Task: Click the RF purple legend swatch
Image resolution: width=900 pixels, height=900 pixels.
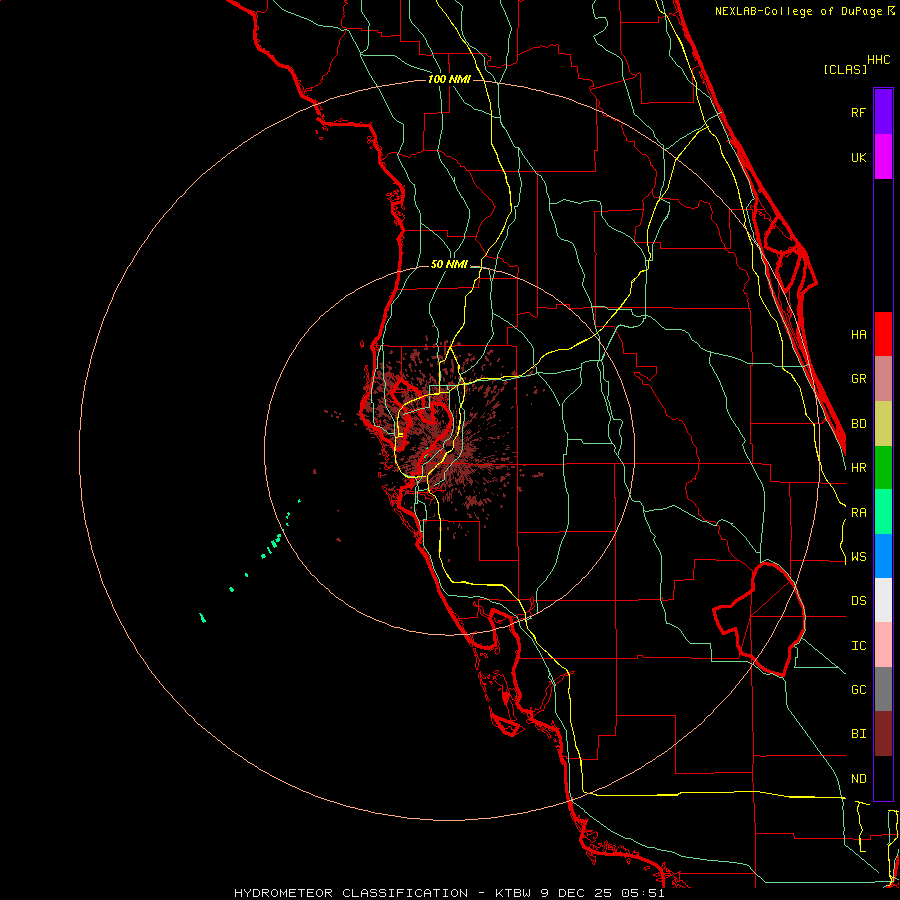Action: point(883,112)
